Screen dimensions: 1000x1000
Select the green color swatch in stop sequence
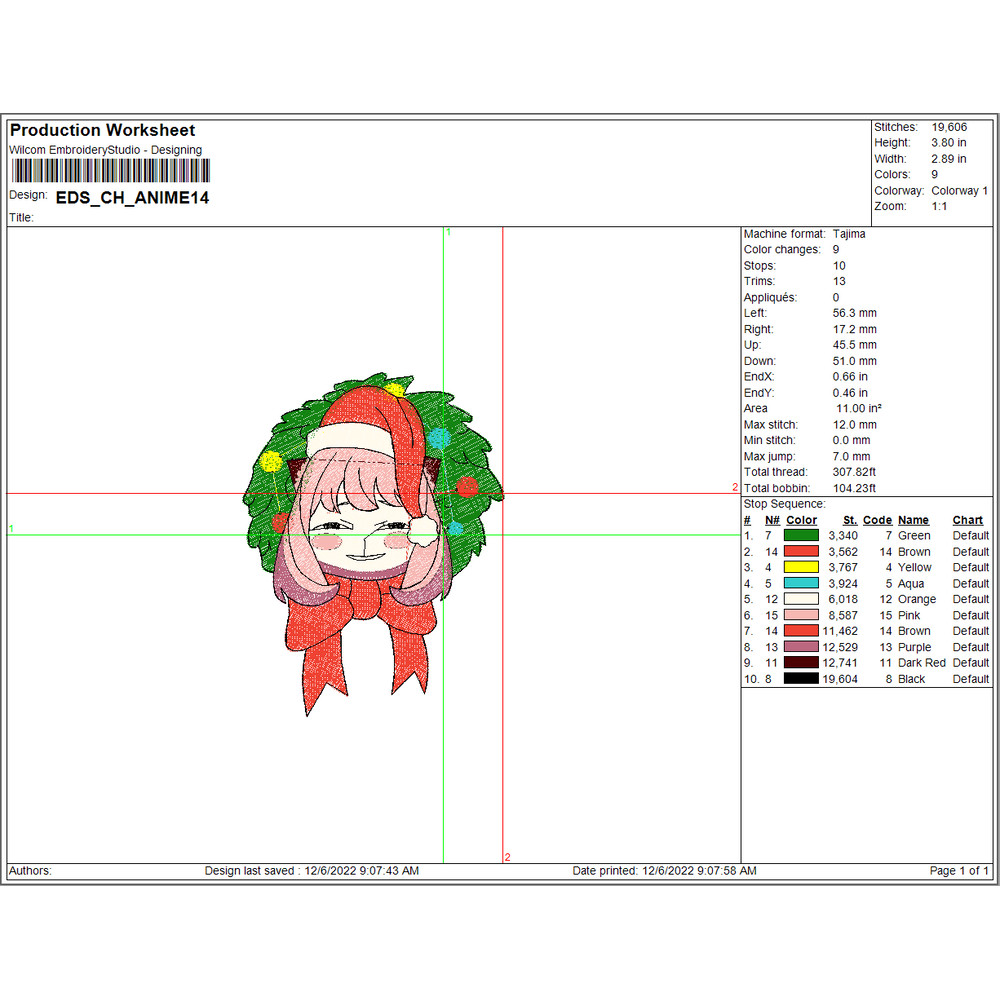click(x=801, y=536)
